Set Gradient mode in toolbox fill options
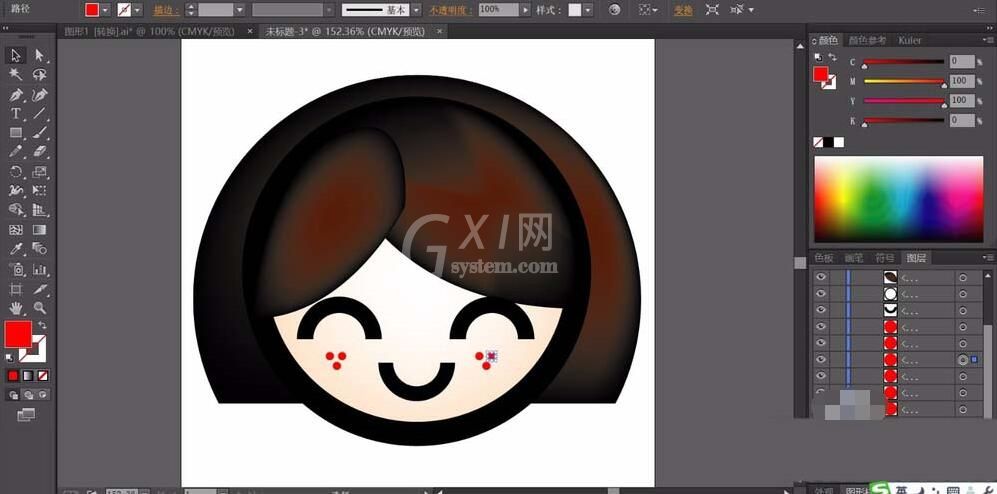Image resolution: width=997 pixels, height=494 pixels. click(x=28, y=376)
